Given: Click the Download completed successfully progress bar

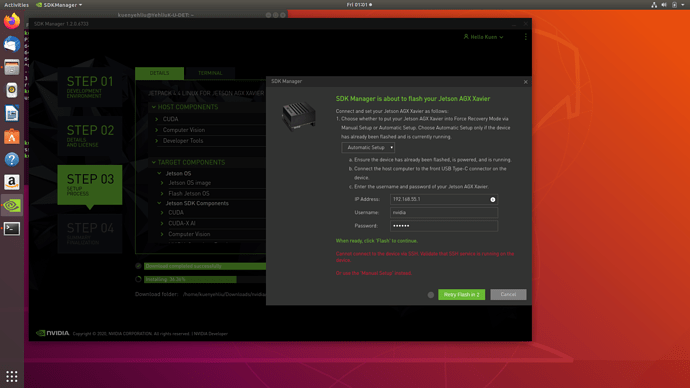Looking at the screenshot, I should tap(205, 266).
